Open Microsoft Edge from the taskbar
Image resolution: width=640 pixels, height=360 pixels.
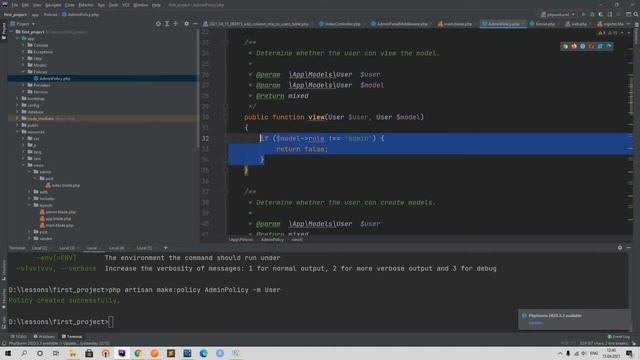(203, 353)
